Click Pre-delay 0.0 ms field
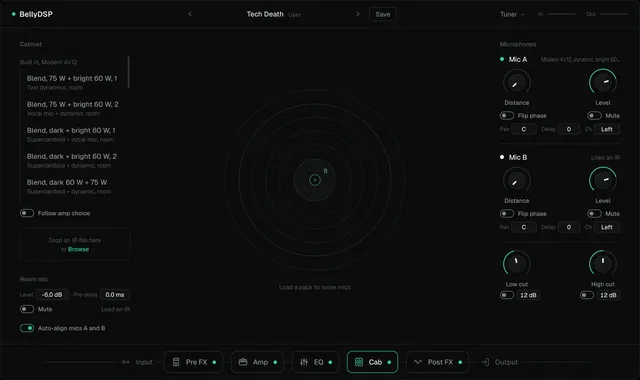This screenshot has width=640, height=380. tap(115, 295)
